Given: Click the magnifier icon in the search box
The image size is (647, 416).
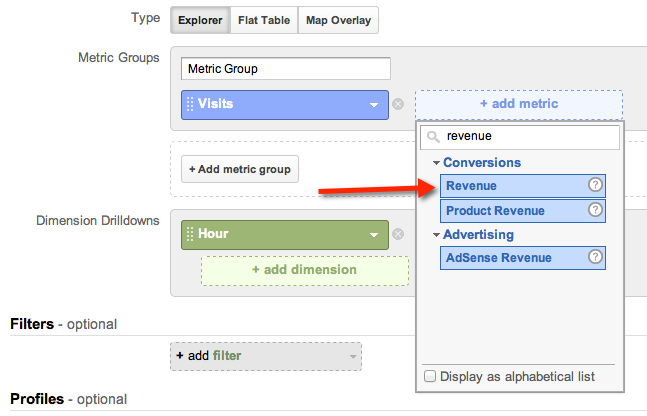Looking at the screenshot, I should pos(432,137).
